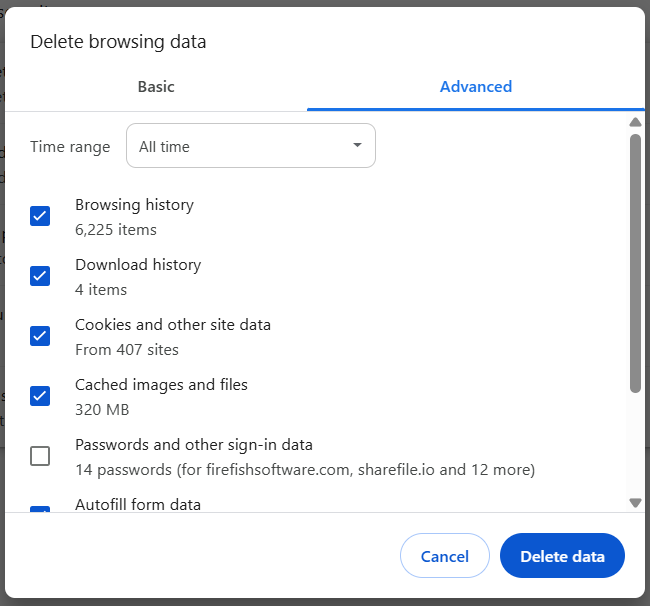Toggle the Autofill form data checkbox
This screenshot has width=650, height=606.
(40, 509)
